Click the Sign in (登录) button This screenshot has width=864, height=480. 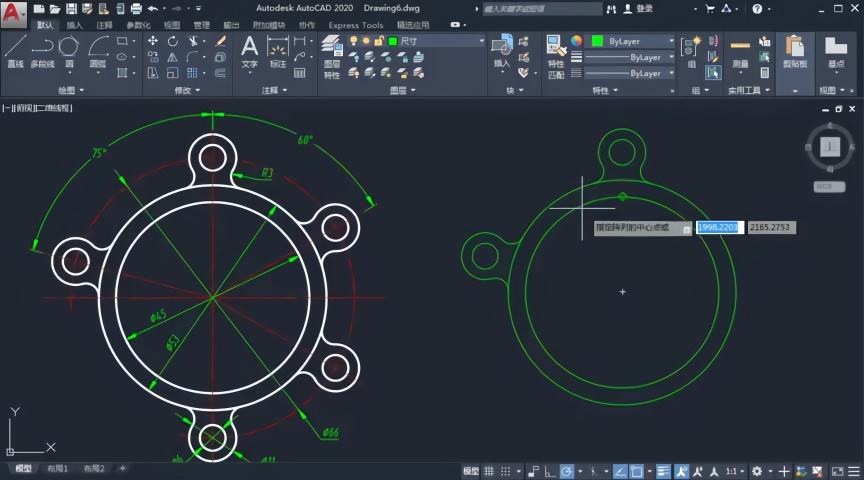point(638,8)
